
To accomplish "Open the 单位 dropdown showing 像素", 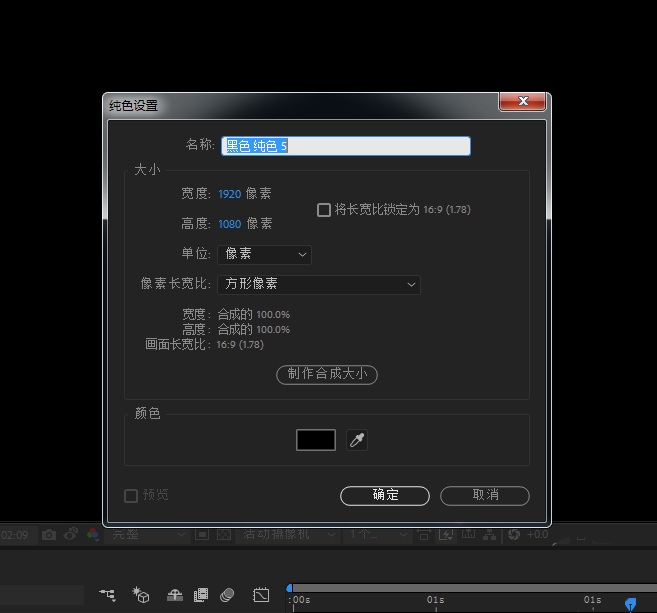I will 264,255.
